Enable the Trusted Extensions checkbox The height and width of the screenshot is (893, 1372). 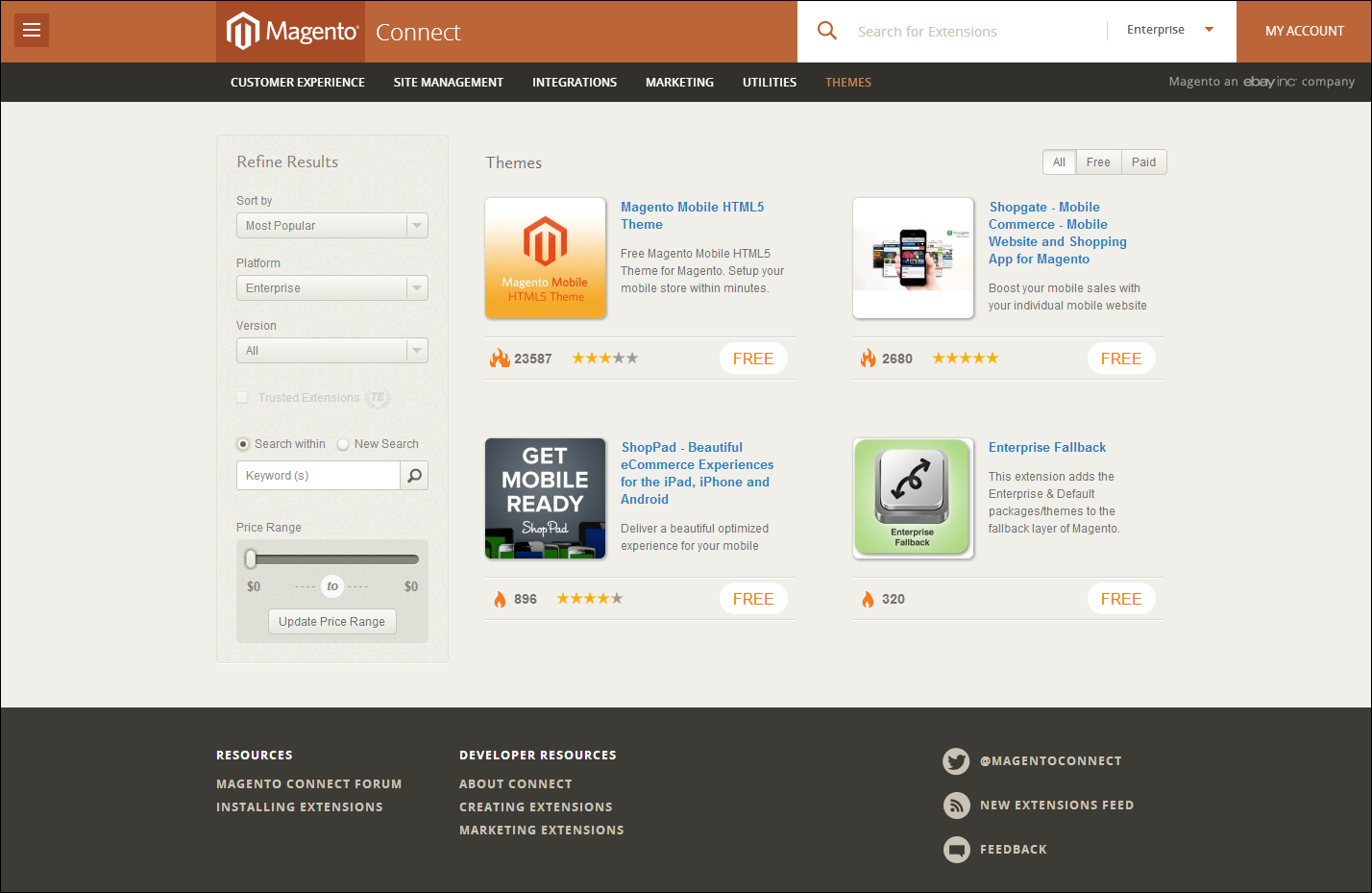(243, 398)
